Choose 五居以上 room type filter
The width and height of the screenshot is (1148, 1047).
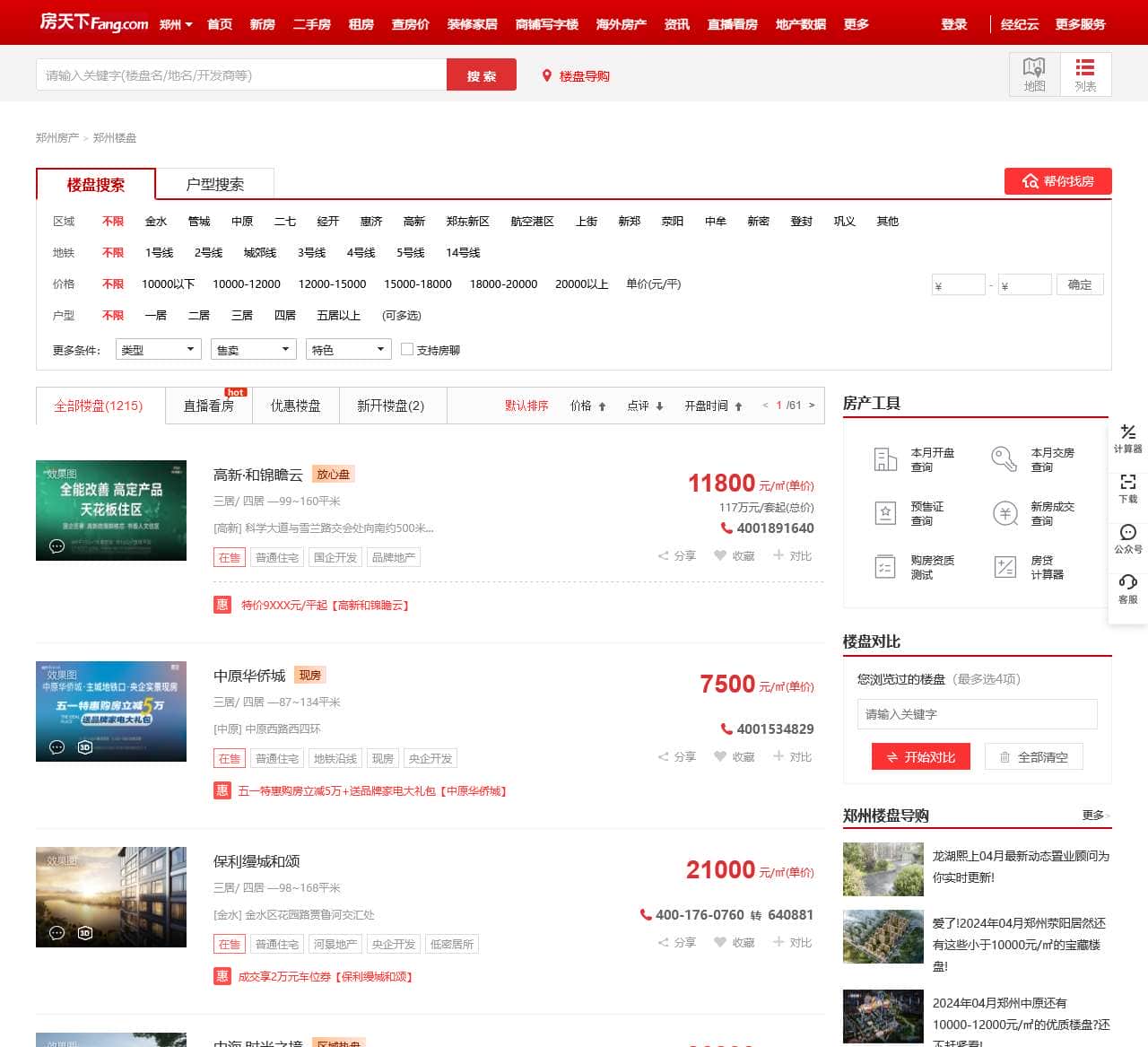[x=339, y=316]
